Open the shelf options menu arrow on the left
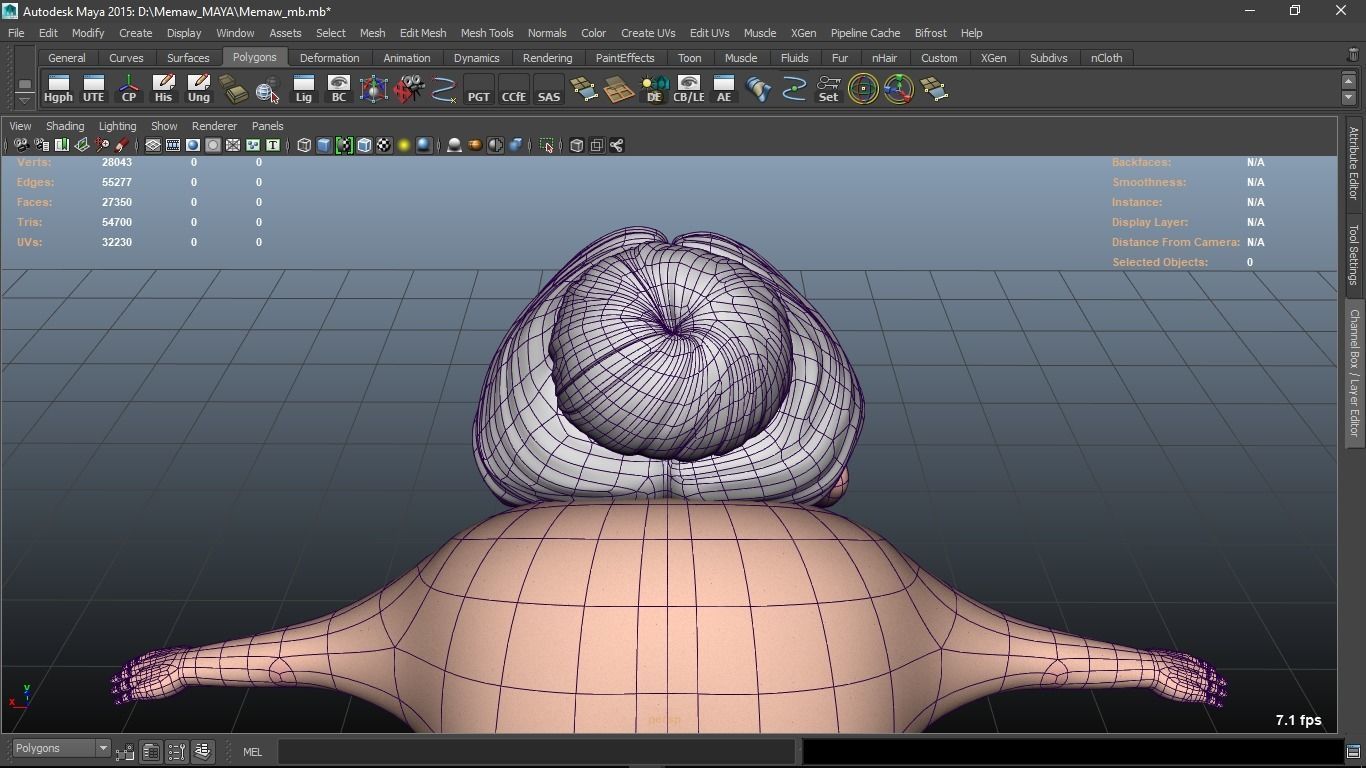Viewport: 1366px width, 768px height. point(25,100)
